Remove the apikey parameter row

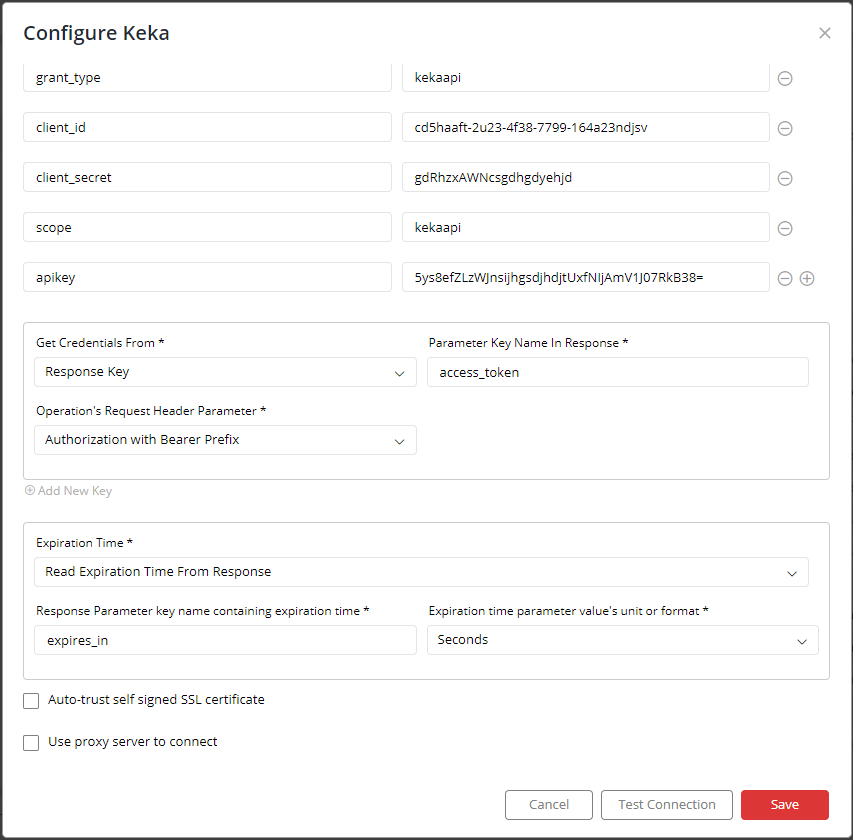click(784, 279)
